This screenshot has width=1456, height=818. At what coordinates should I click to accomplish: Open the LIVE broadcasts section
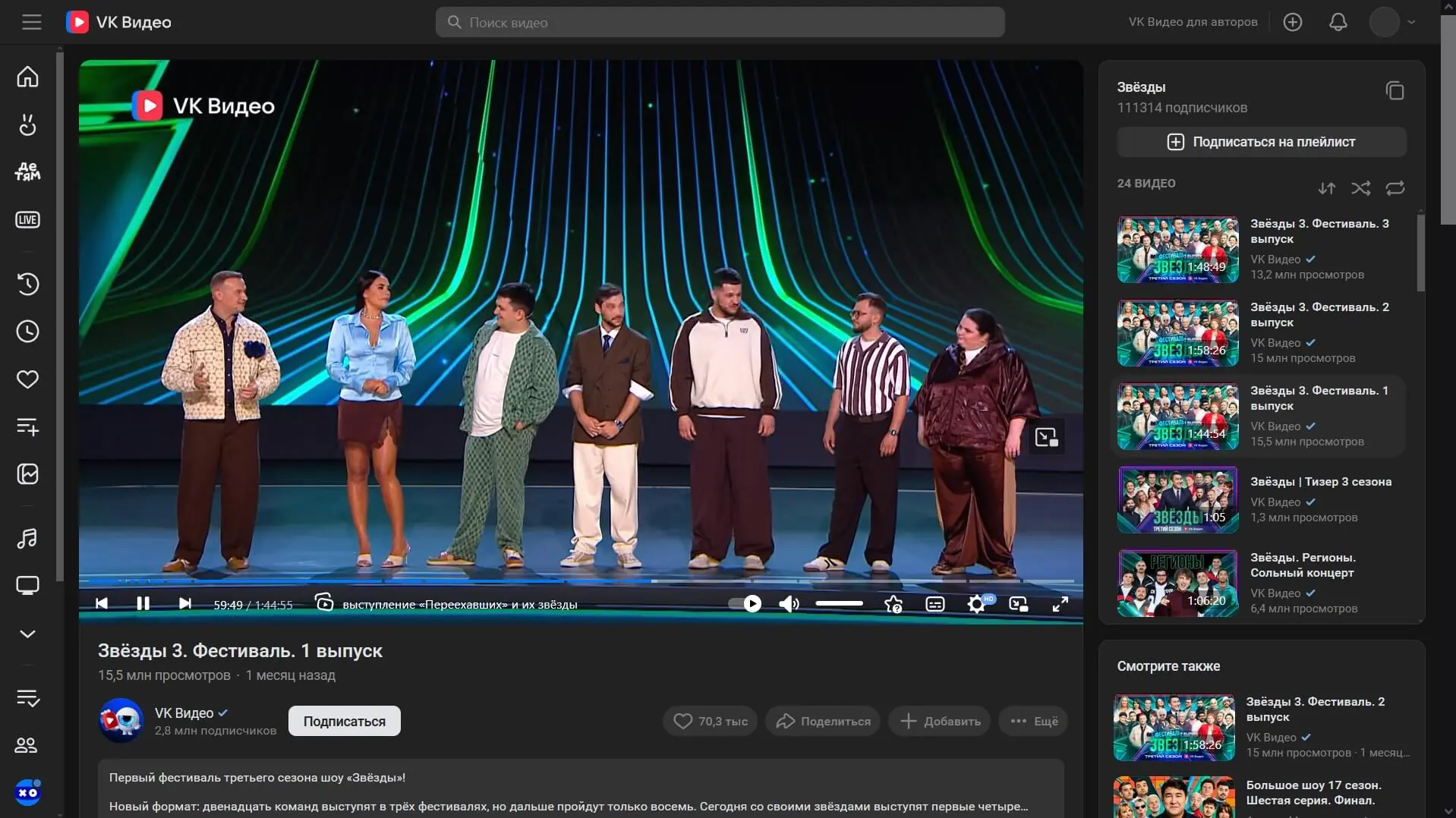click(28, 220)
